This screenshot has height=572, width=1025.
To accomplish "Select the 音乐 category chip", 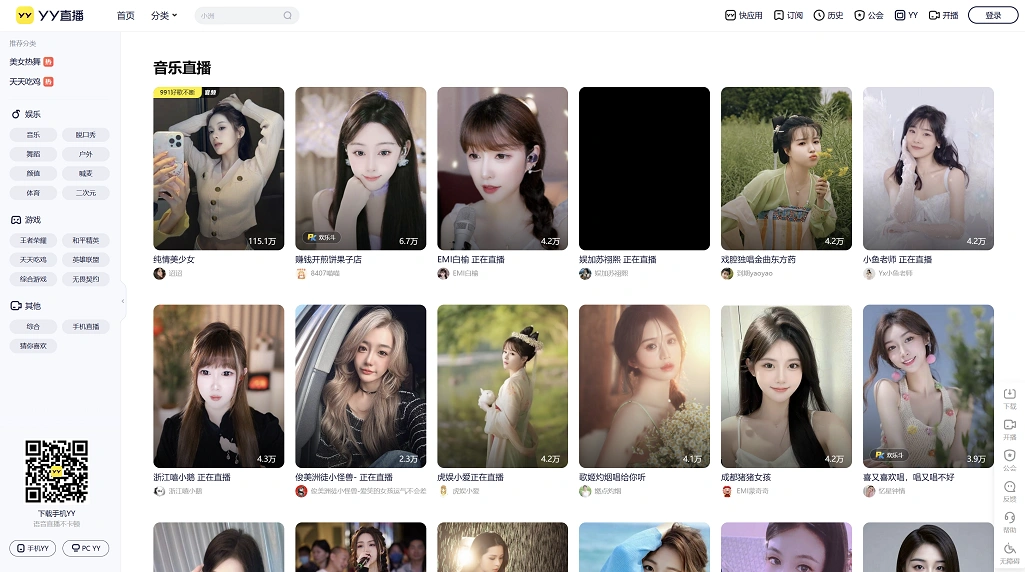I will (x=34, y=135).
